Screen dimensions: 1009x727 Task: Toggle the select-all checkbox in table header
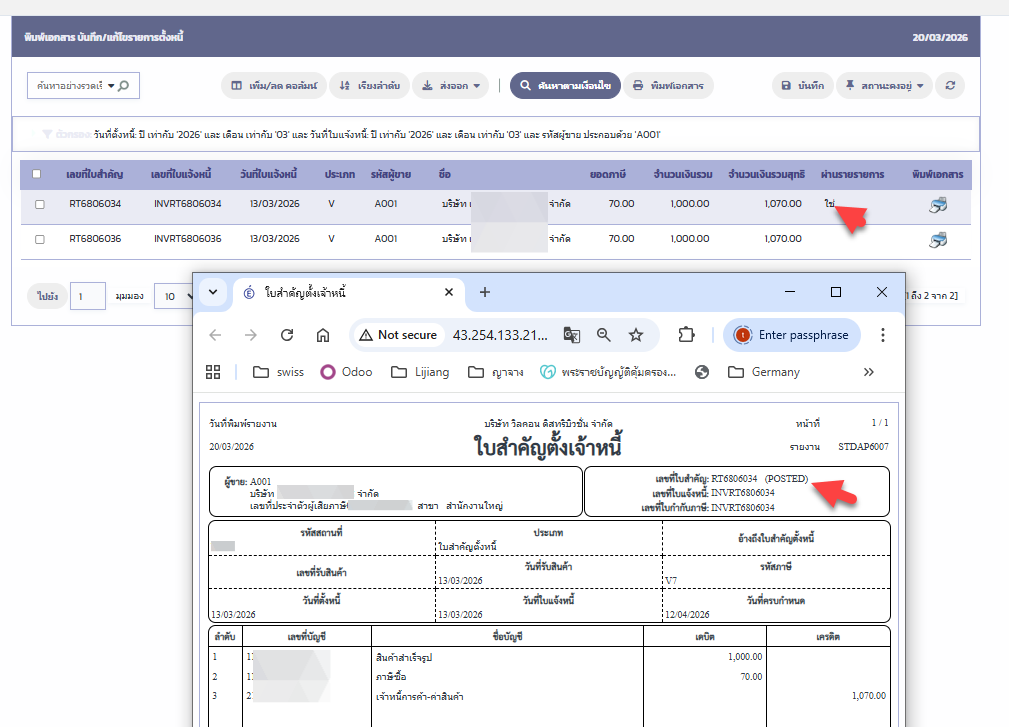(x=37, y=174)
